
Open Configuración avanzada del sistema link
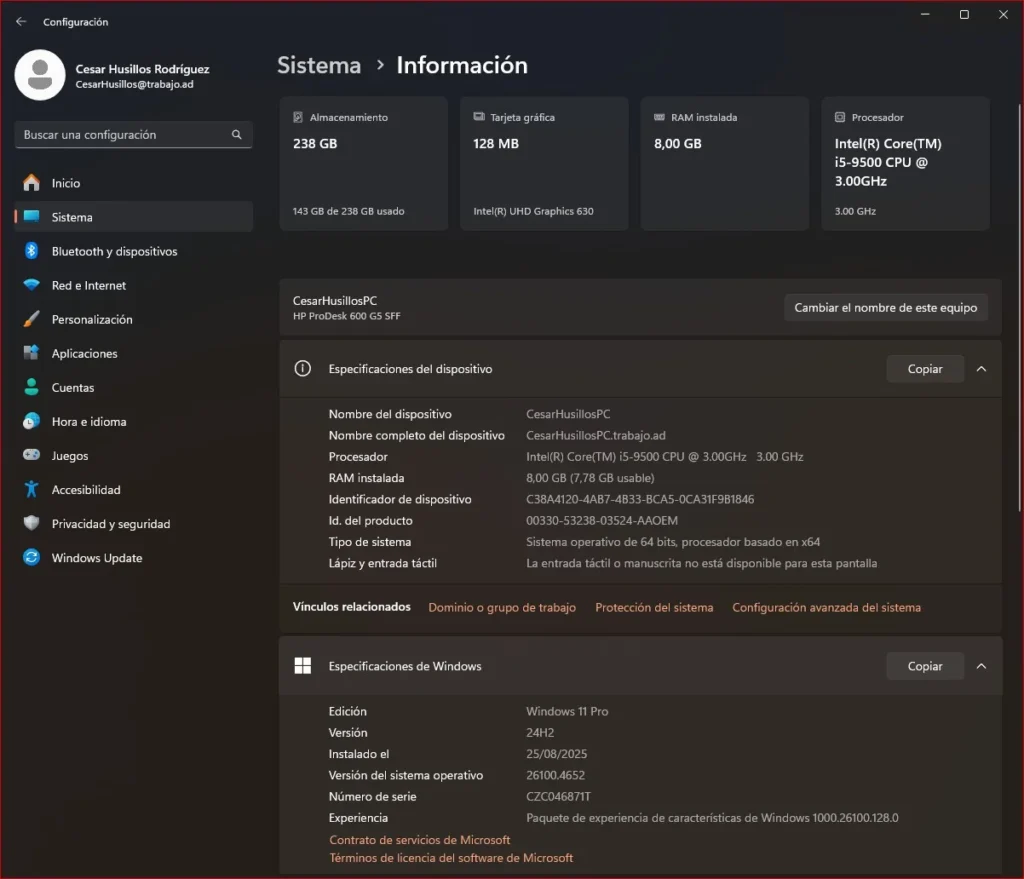point(826,607)
